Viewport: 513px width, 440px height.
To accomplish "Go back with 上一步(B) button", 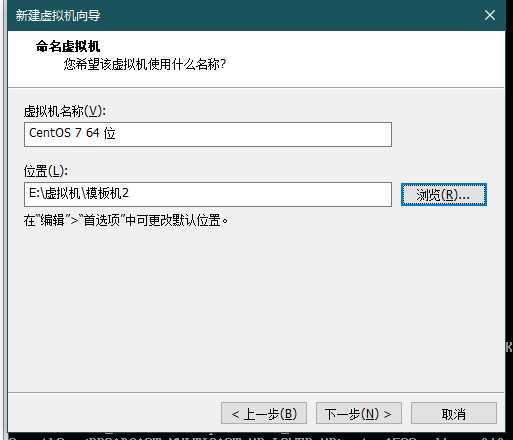I will coord(264,413).
